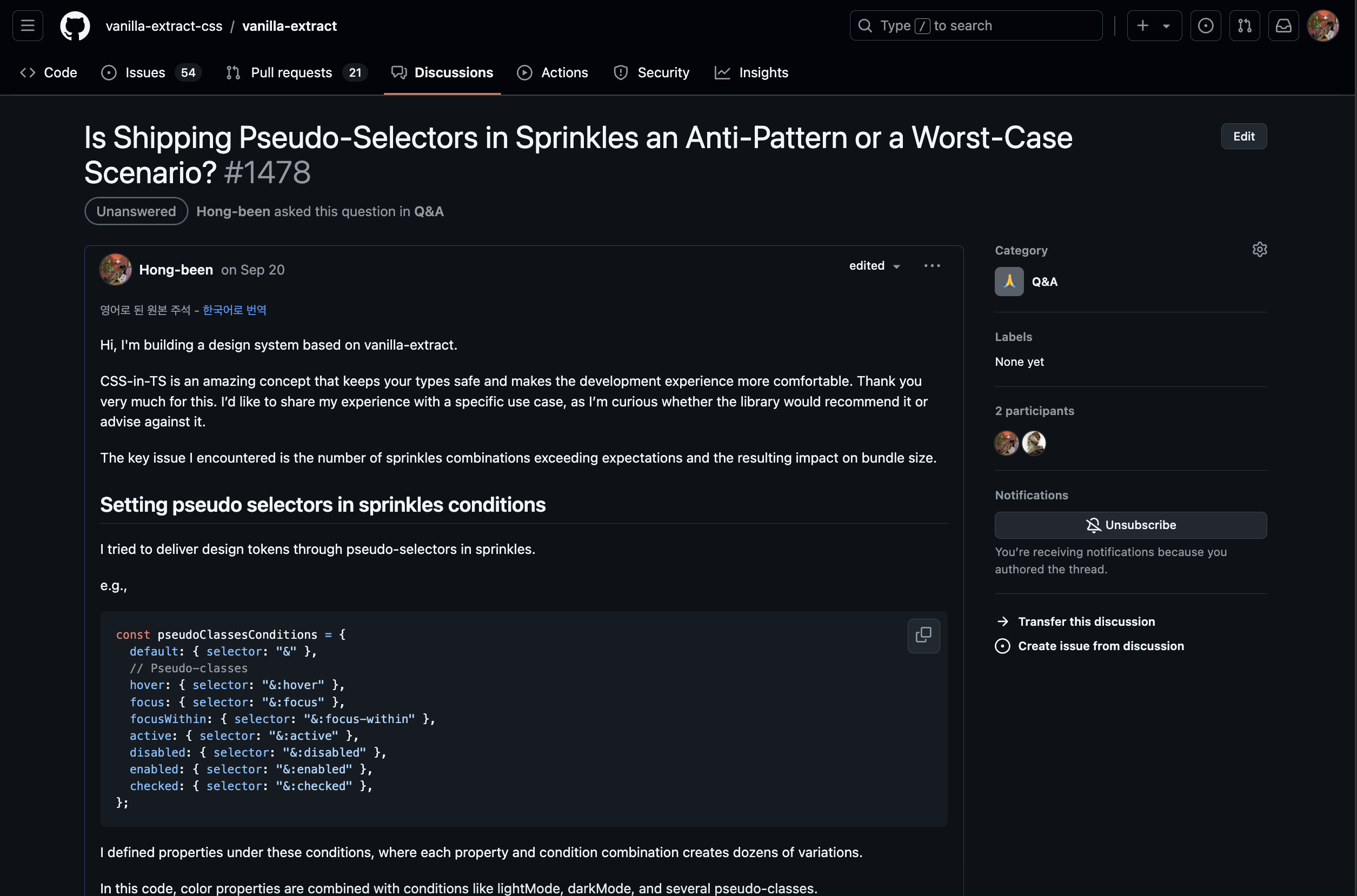Open pull requests icon in header
The width and height of the screenshot is (1357, 896).
pyautogui.click(x=1245, y=26)
